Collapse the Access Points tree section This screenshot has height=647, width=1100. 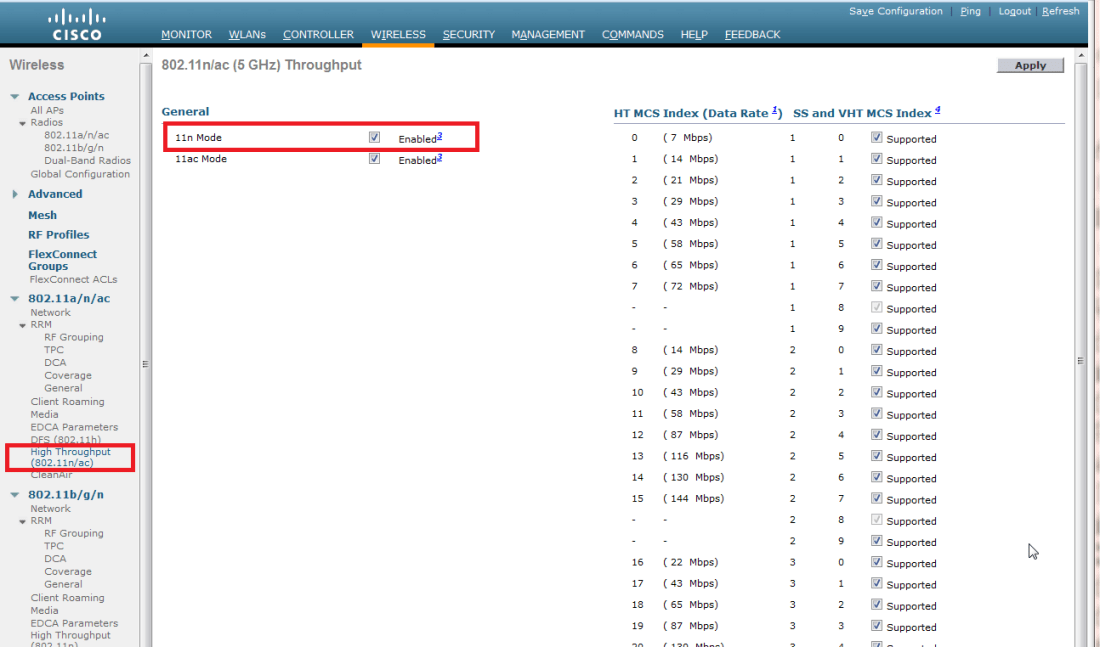click(x=14, y=95)
